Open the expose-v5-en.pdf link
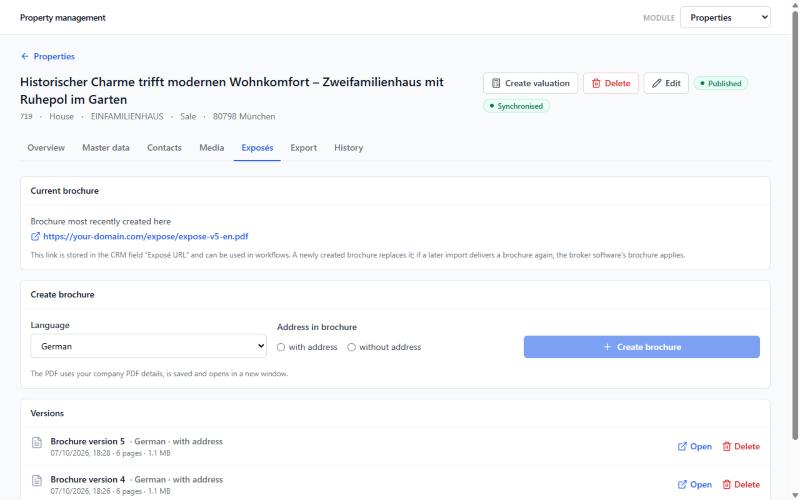The width and height of the screenshot is (800, 500). [145, 236]
